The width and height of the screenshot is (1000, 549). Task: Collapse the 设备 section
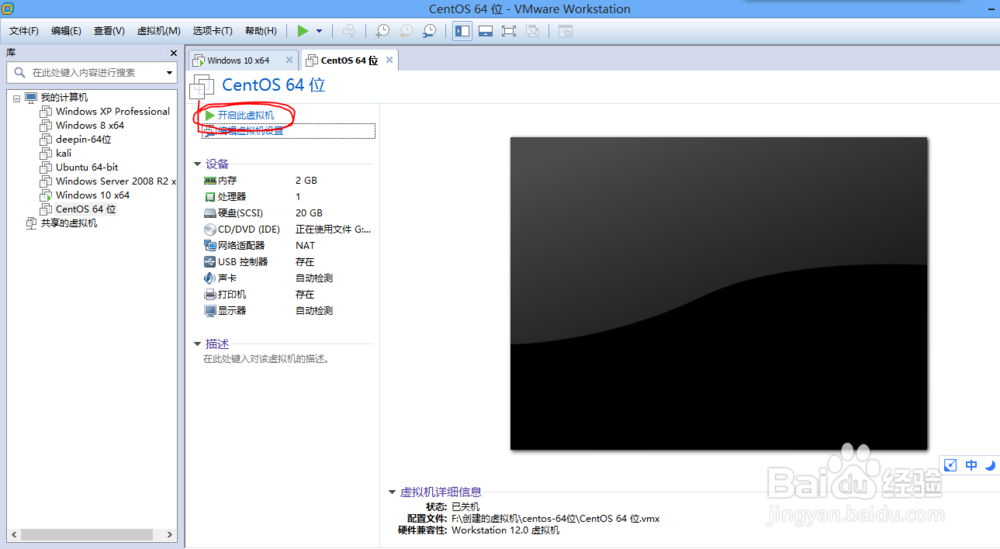197,164
